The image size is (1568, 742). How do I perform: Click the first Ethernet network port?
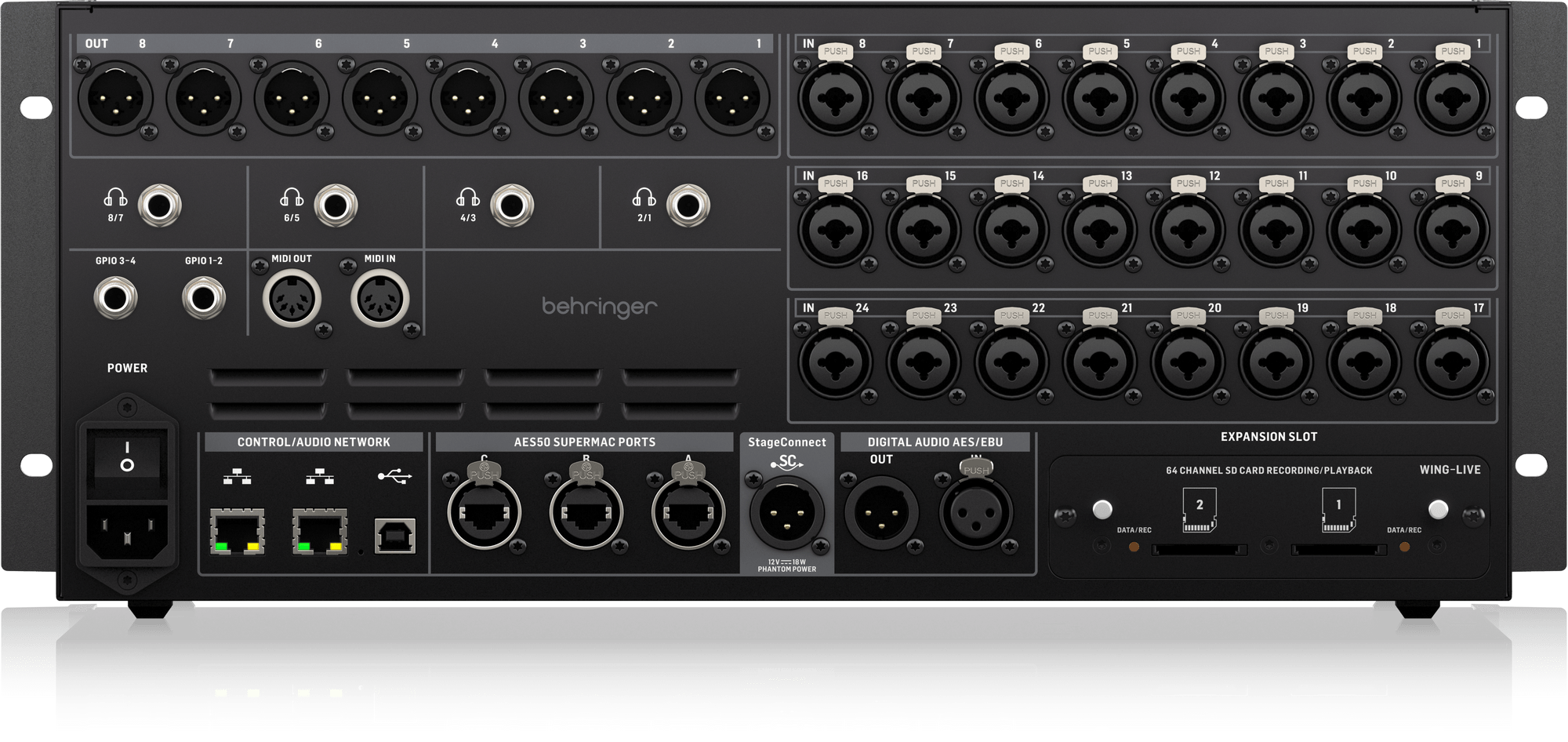[238, 531]
